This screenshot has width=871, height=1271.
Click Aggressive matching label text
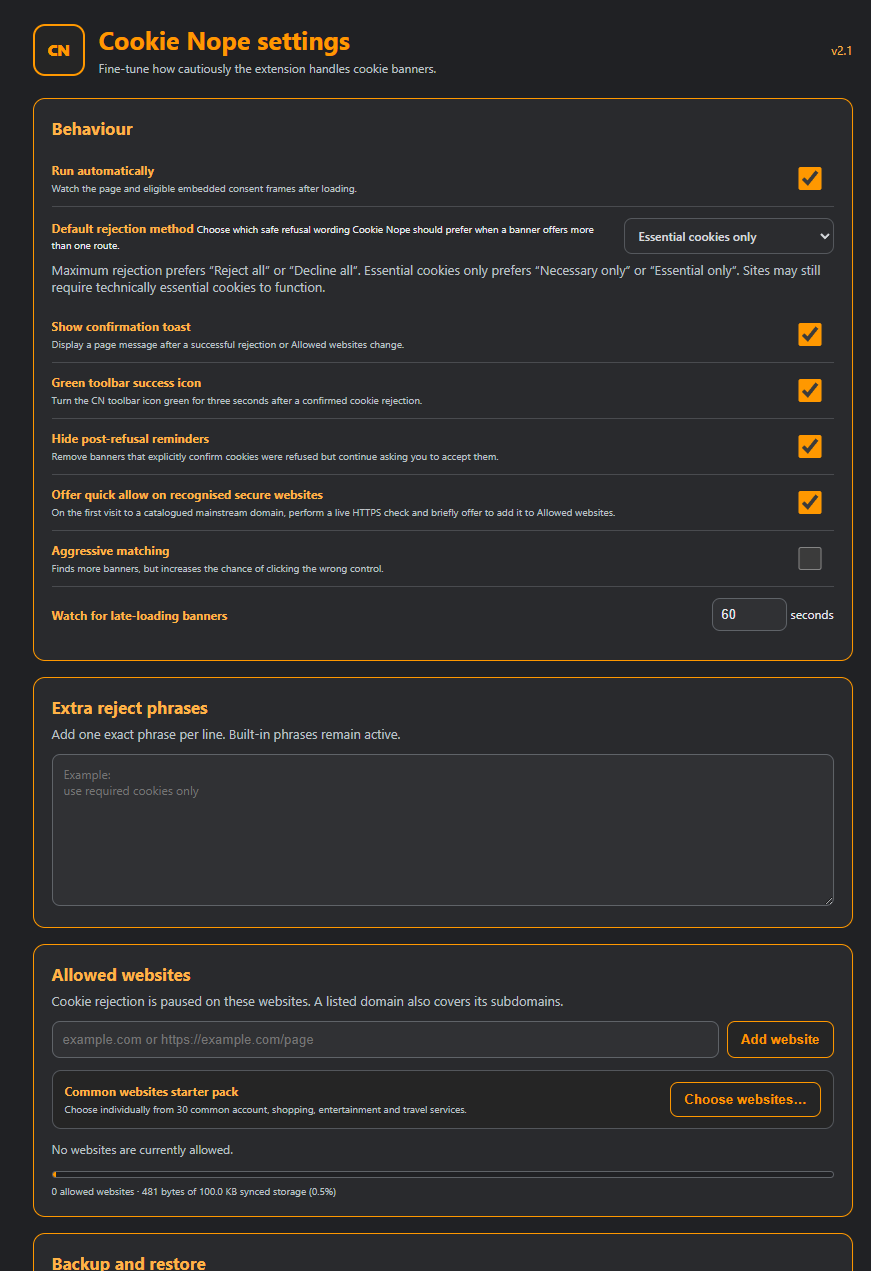[x=110, y=551]
